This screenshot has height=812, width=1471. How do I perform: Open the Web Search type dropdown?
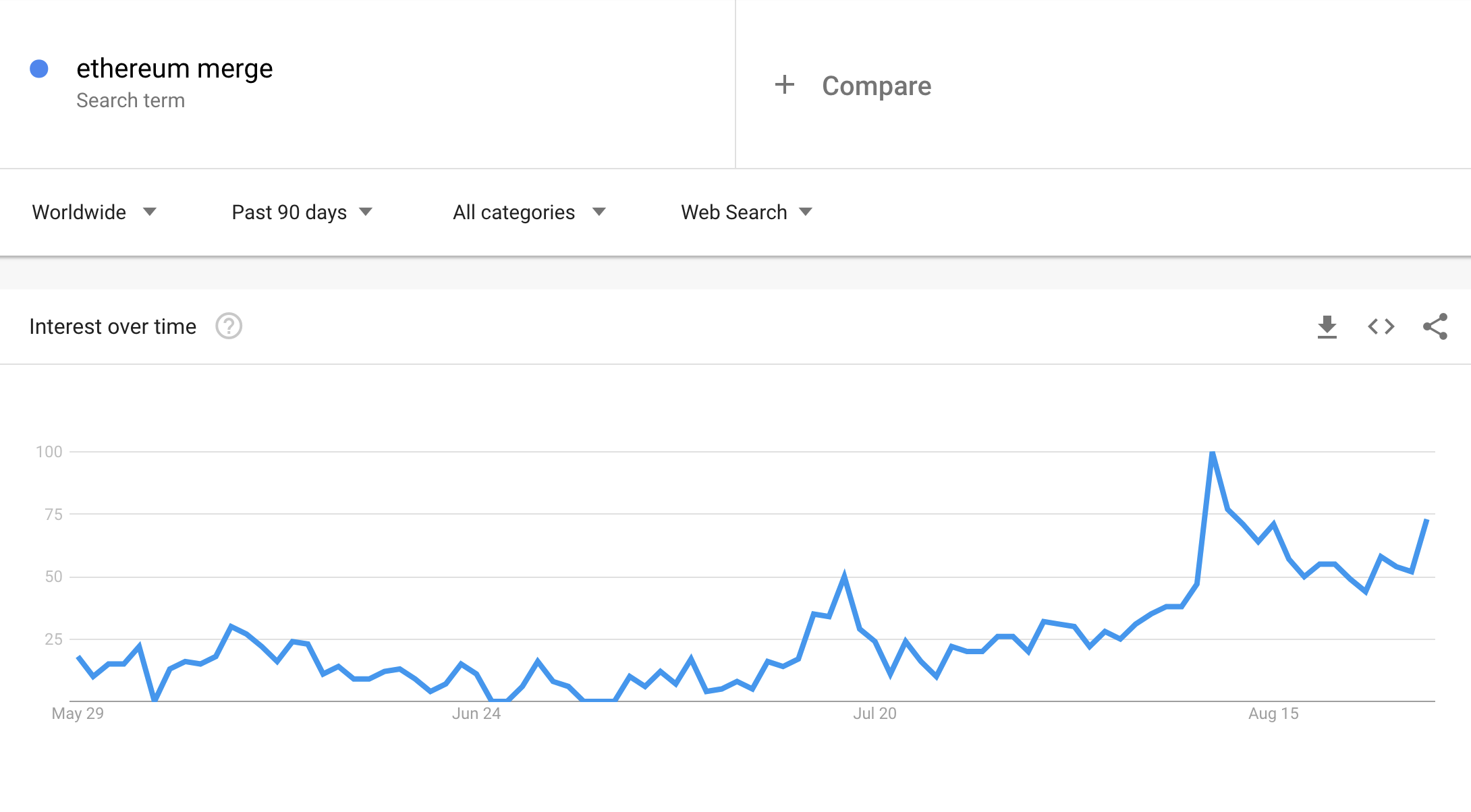[746, 212]
